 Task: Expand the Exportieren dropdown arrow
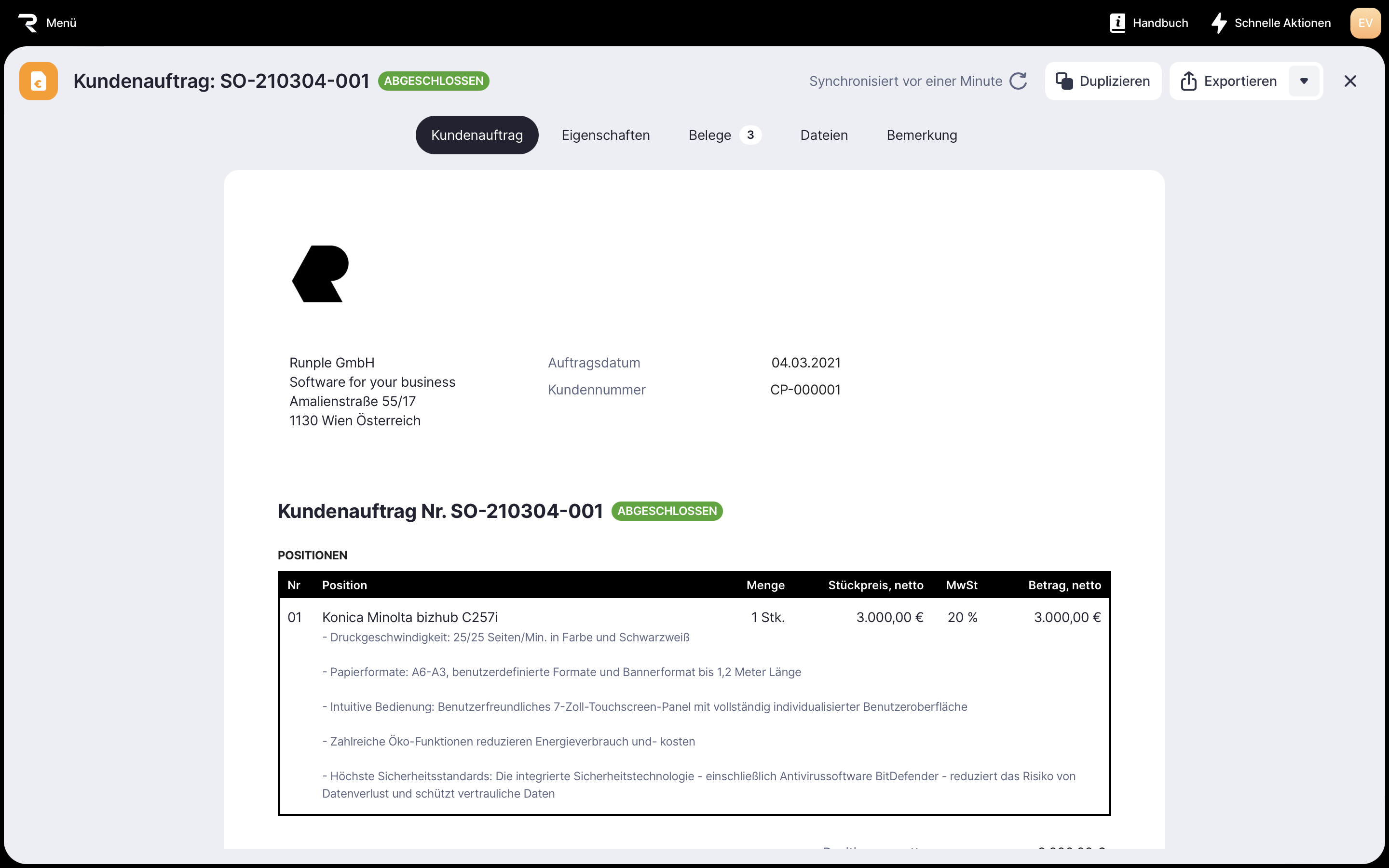click(x=1304, y=81)
